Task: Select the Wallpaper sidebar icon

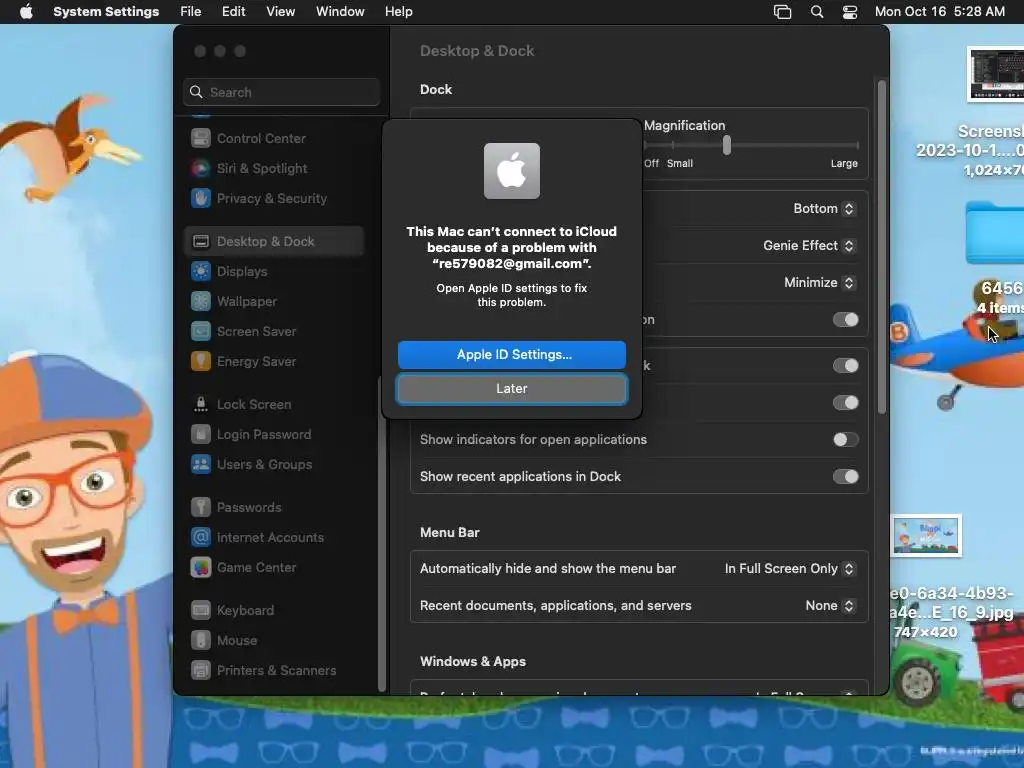Action: click(x=200, y=301)
